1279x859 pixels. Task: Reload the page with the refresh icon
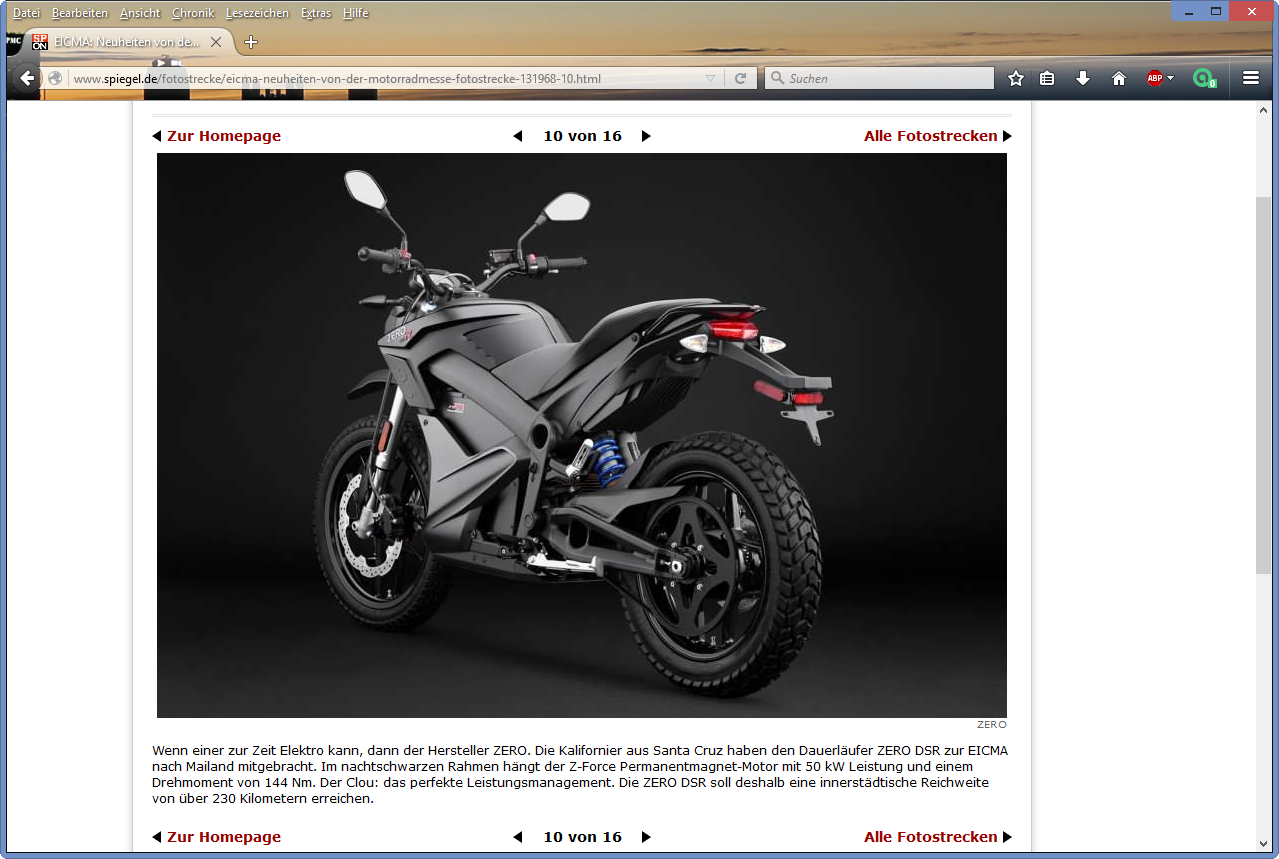[740, 78]
